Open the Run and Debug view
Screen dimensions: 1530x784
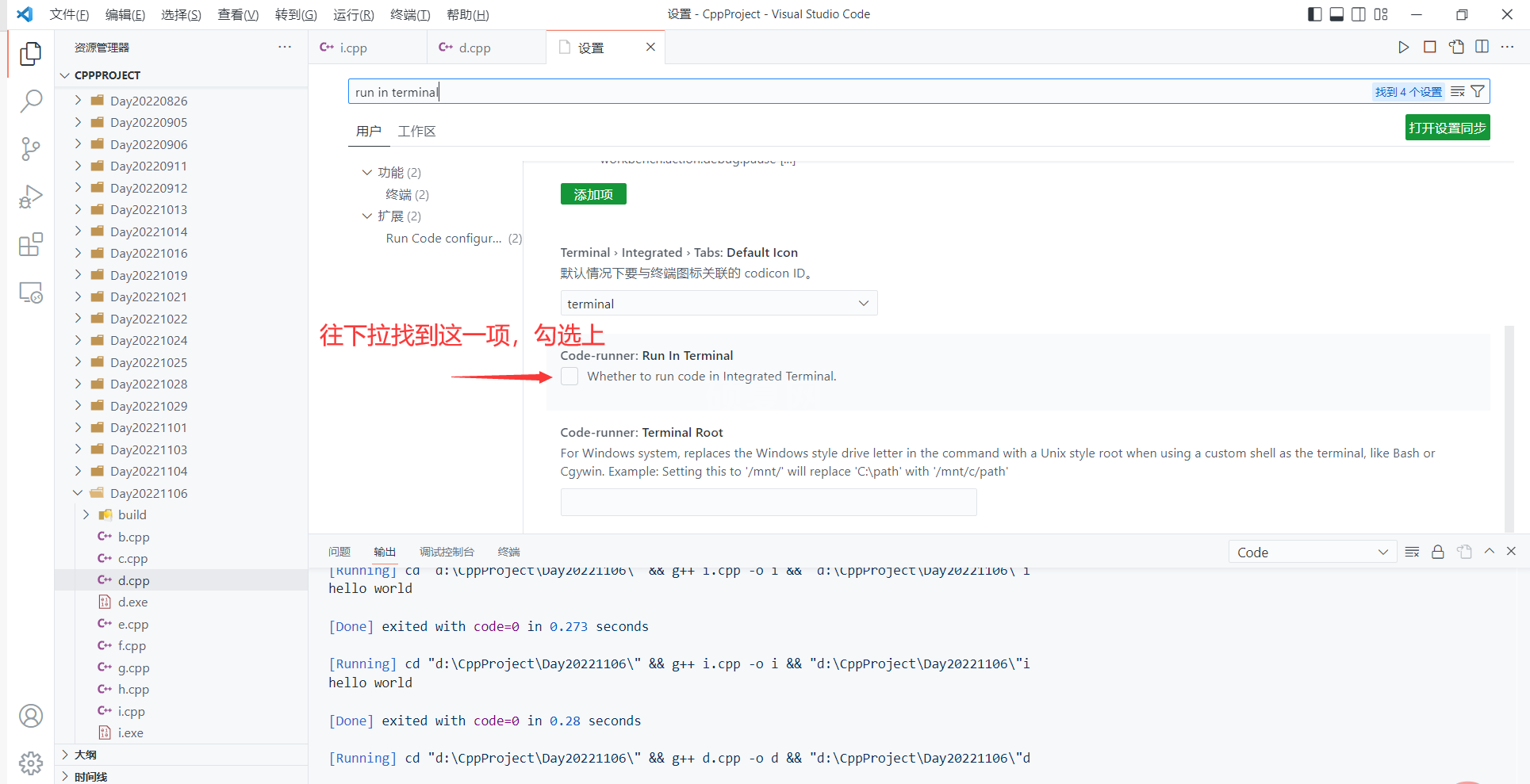[30, 197]
